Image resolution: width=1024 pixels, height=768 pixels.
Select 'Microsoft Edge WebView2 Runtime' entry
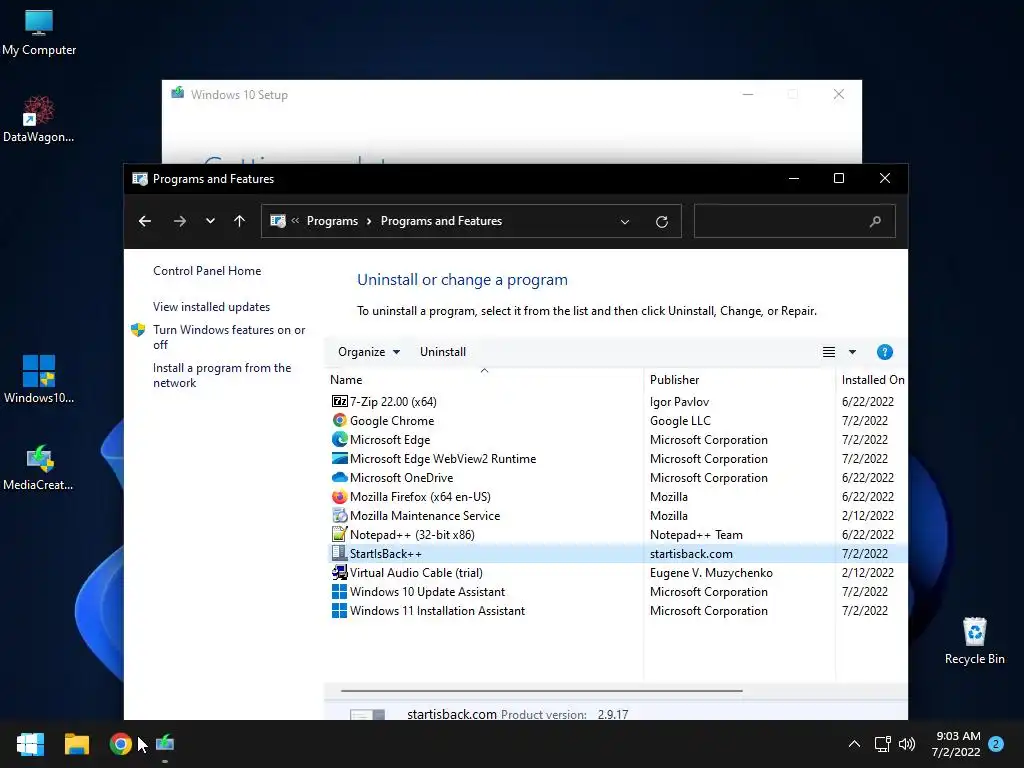pos(443,458)
